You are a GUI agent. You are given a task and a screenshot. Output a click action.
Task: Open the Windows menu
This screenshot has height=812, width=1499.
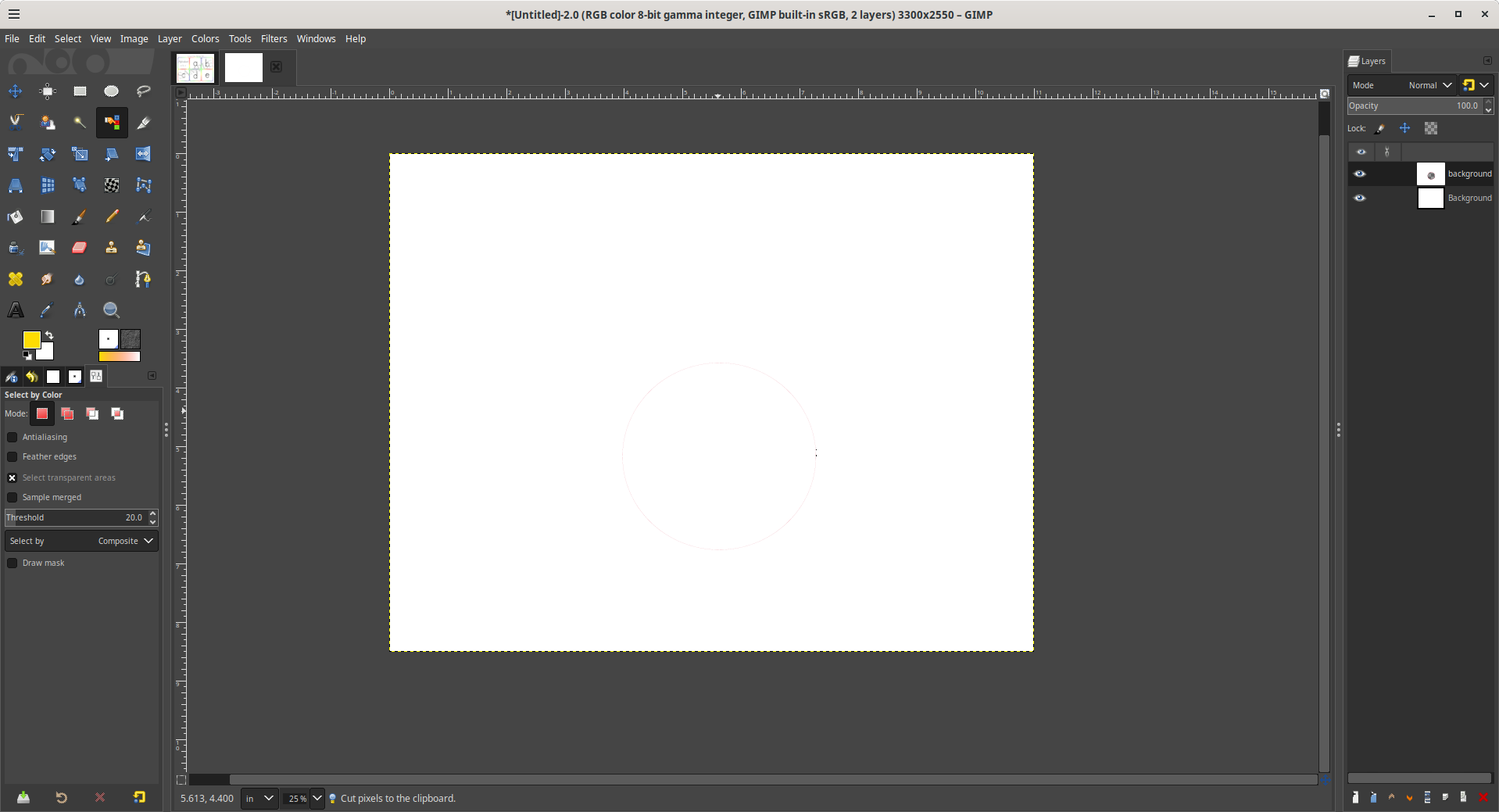point(316,38)
